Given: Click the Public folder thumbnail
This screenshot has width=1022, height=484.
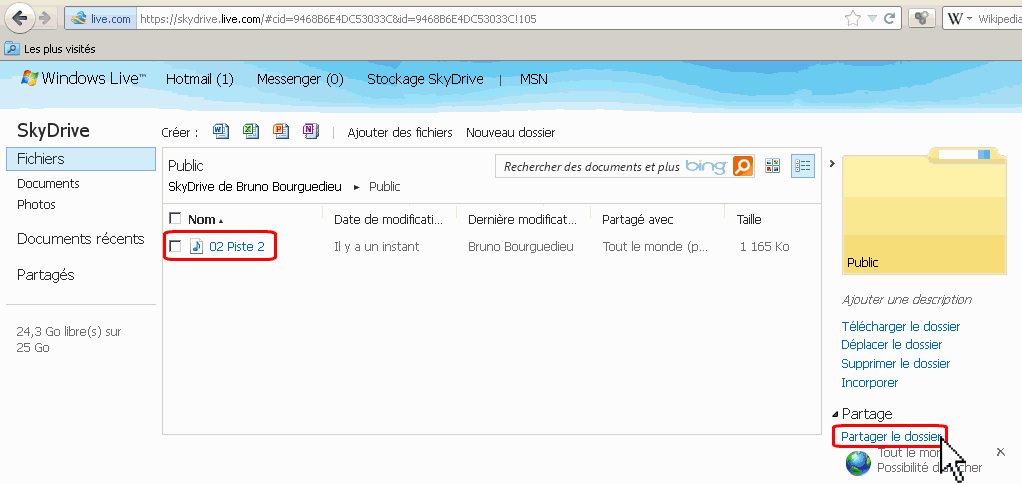Looking at the screenshot, I should 926,210.
